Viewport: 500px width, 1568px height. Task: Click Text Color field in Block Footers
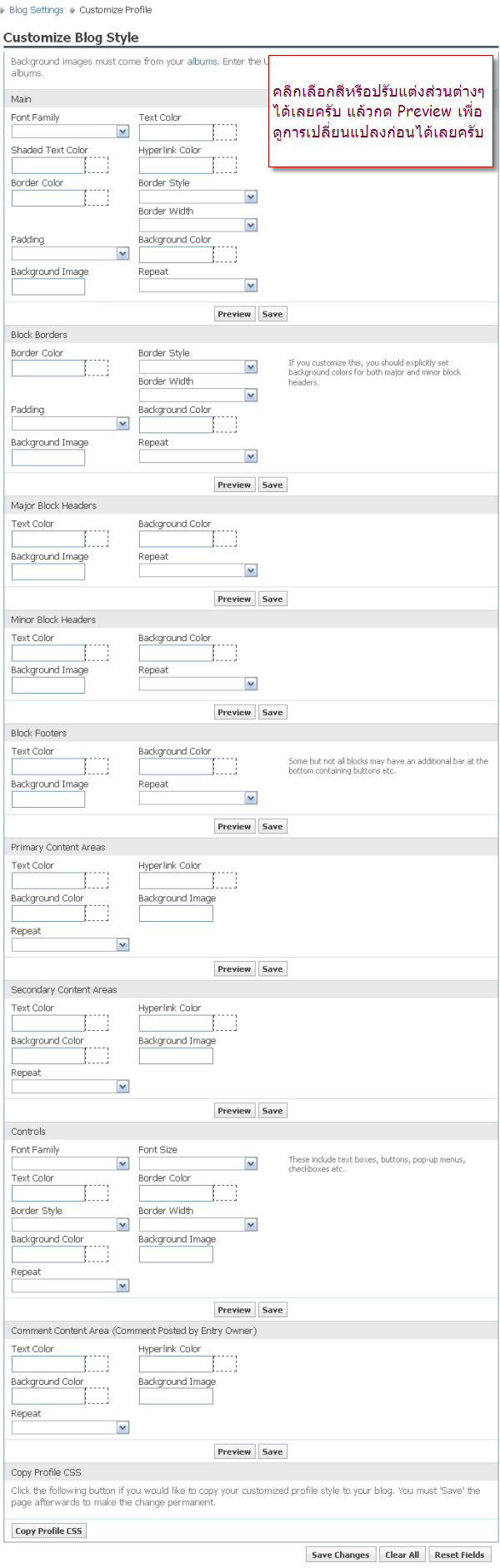pos(48,767)
